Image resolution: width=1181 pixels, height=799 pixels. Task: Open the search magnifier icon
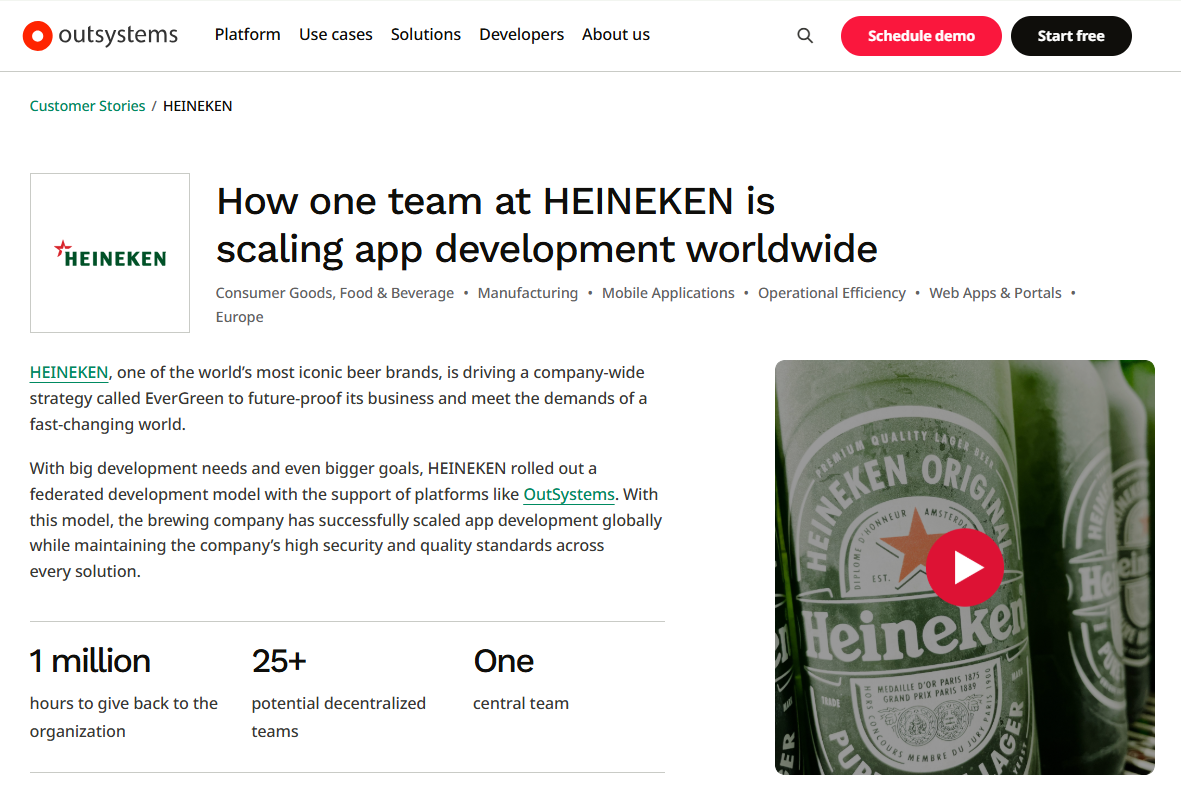click(805, 36)
